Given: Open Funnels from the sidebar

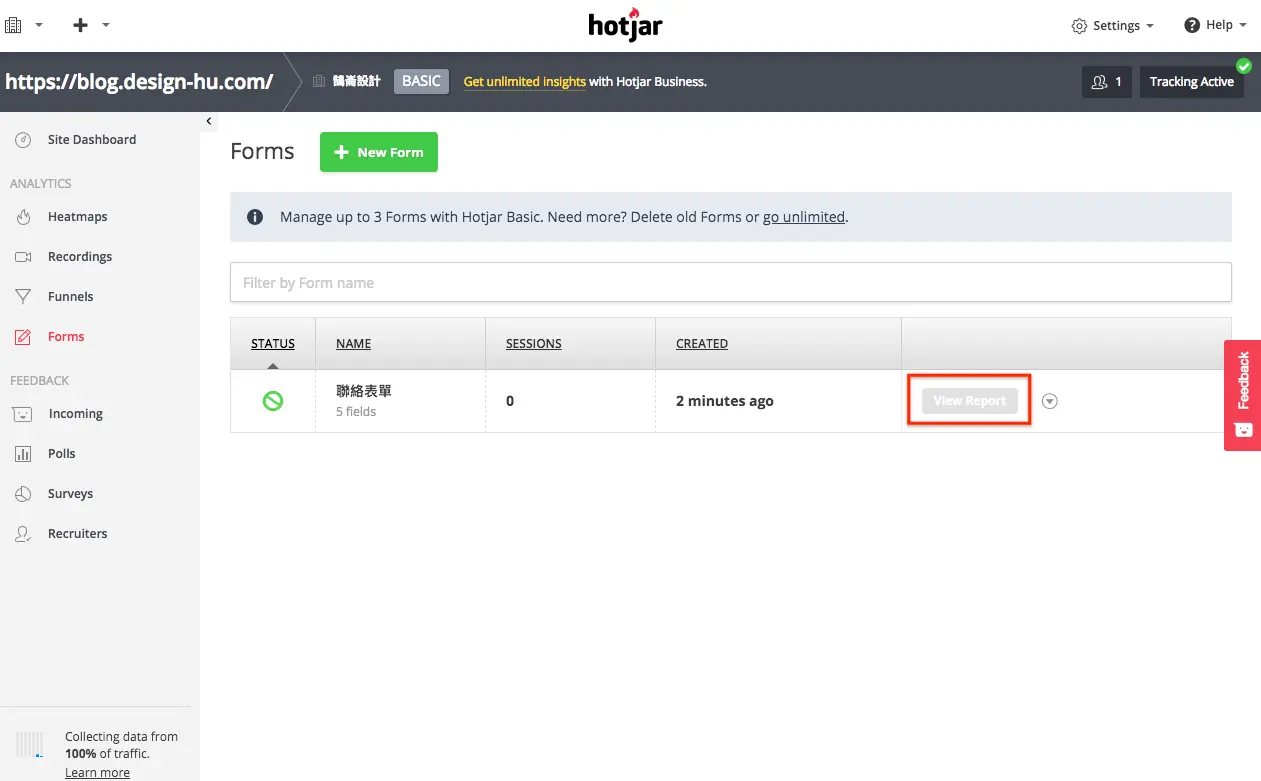Looking at the screenshot, I should (70, 297).
